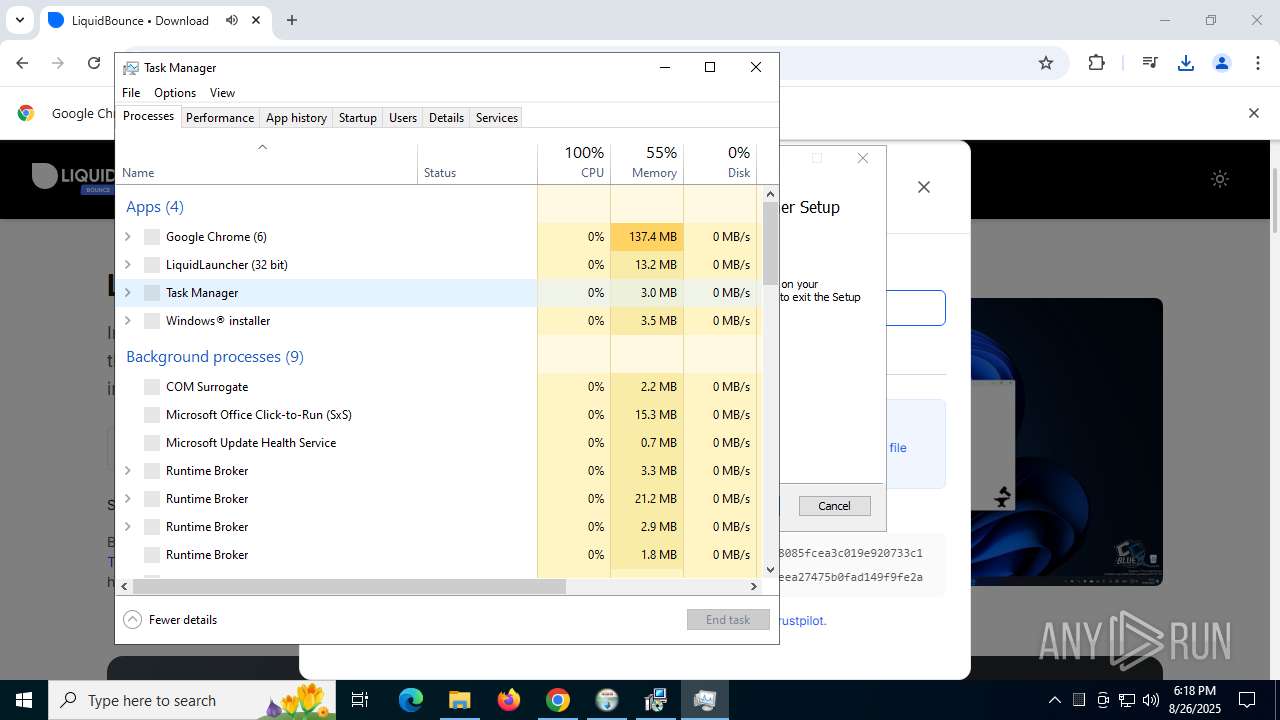This screenshot has height=720, width=1280.
Task: Expand the Runtime Broker using 2.9 MB
Action: 127,527
